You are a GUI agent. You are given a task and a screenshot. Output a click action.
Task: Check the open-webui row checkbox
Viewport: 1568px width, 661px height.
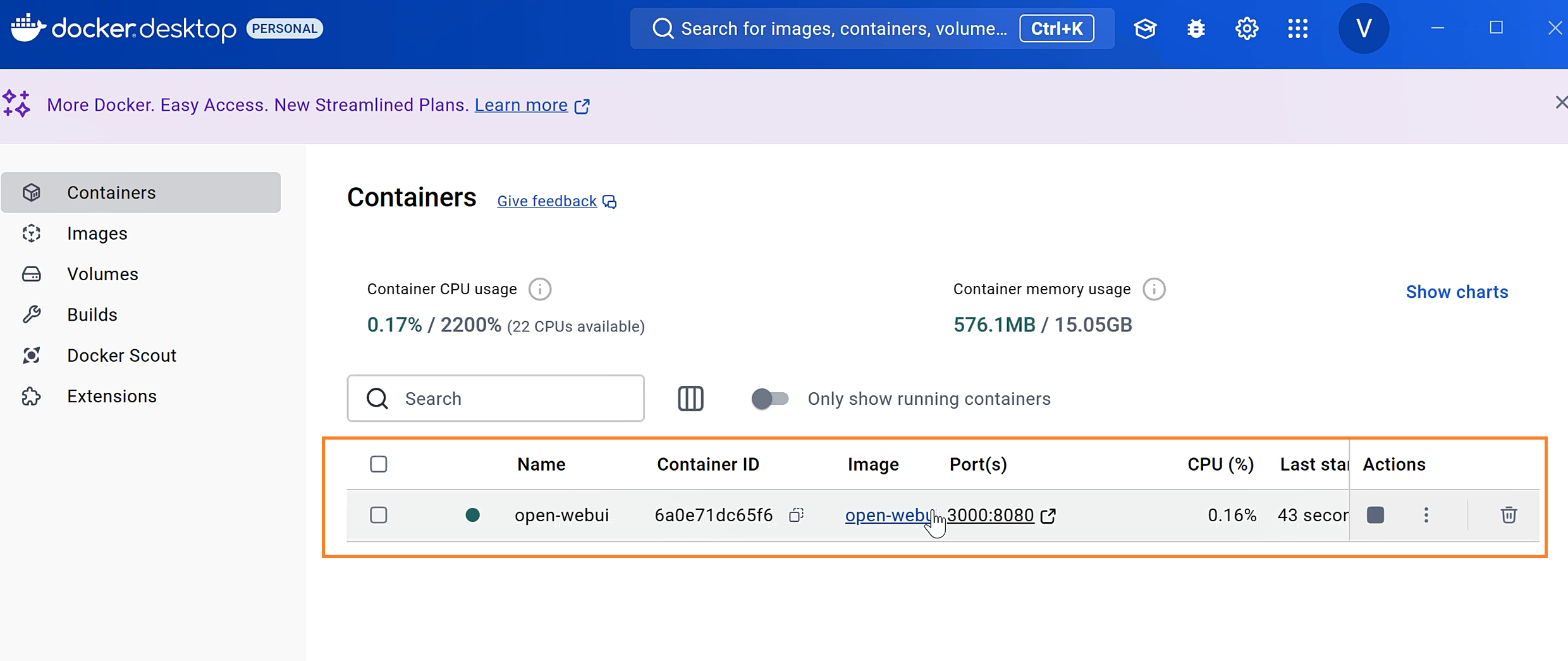pos(379,515)
